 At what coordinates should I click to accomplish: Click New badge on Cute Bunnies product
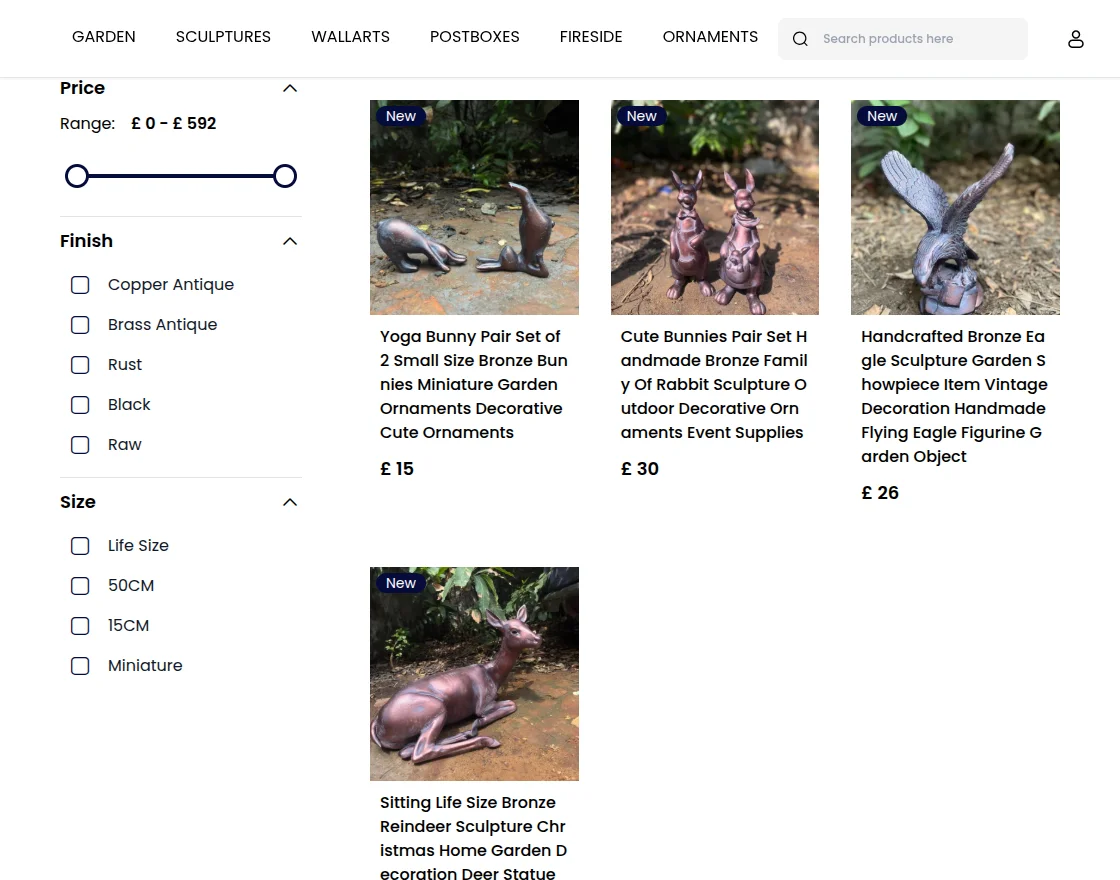coord(641,116)
